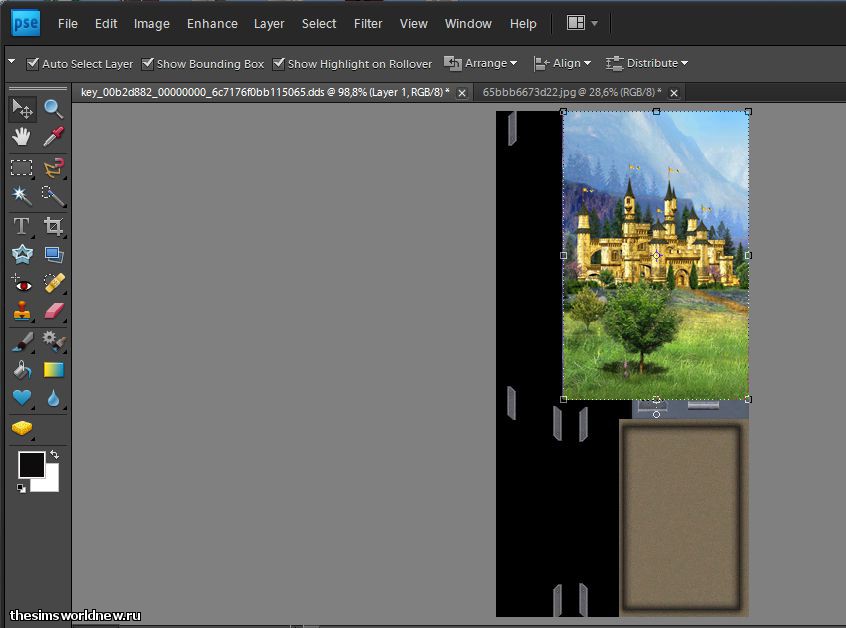Choose the Clone Stamp tool
This screenshot has height=628, width=846.
22,311
